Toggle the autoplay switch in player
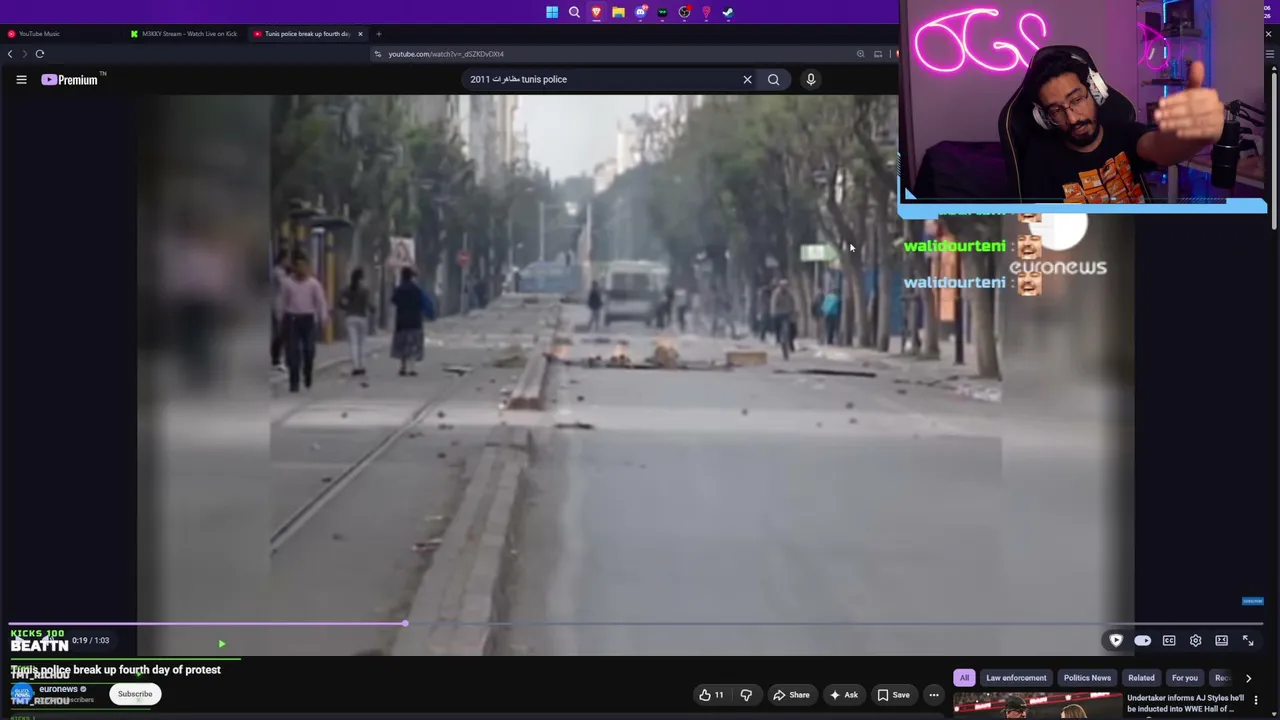This screenshot has height=720, width=1280. pos(1142,641)
